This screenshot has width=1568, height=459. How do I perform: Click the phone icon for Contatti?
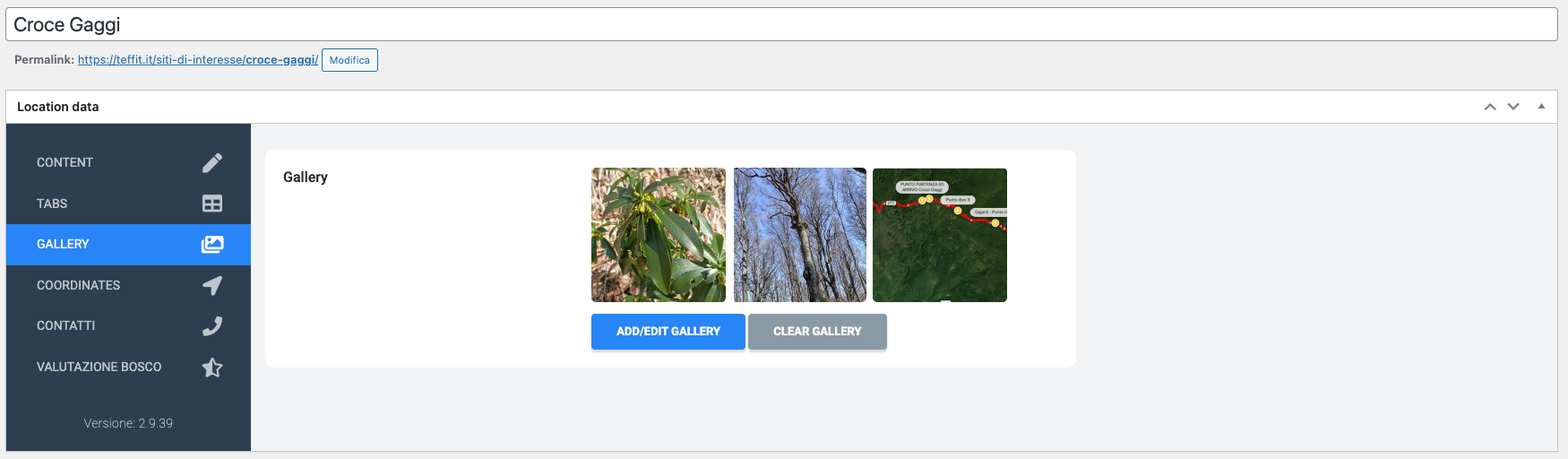pos(212,325)
